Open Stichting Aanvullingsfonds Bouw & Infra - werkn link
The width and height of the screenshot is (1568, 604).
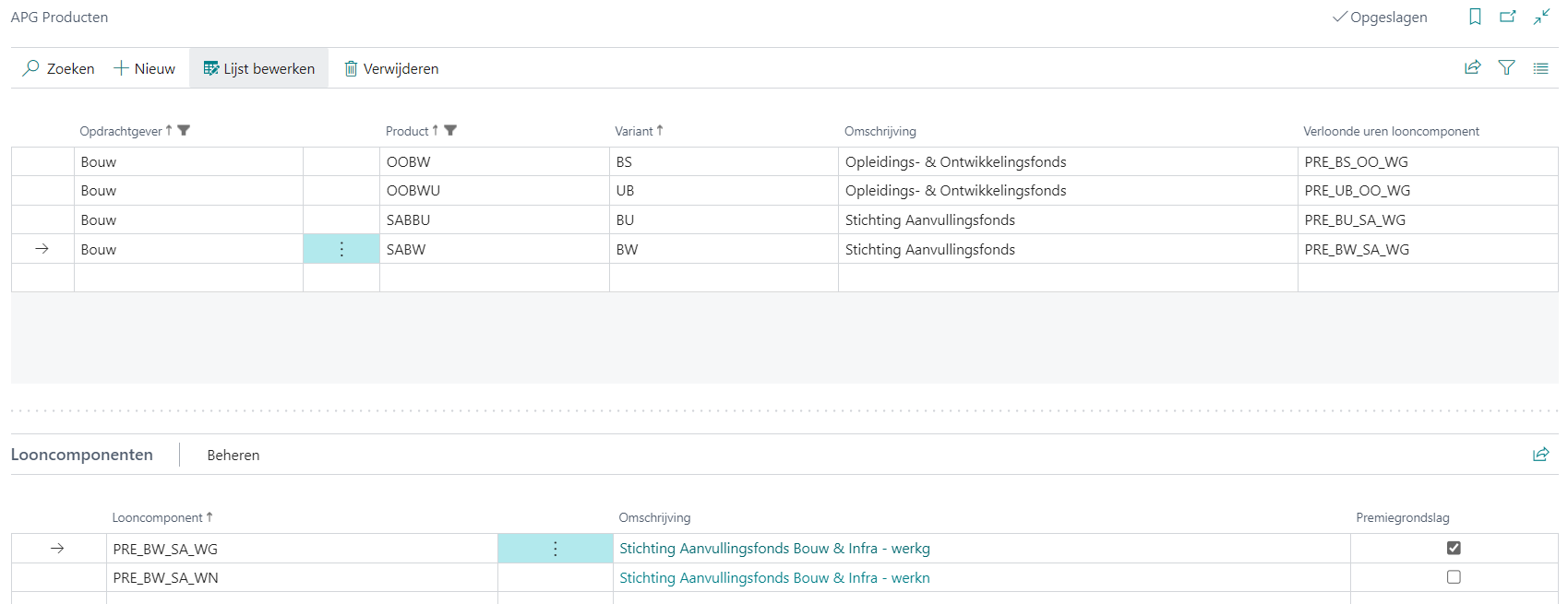pyautogui.click(x=774, y=578)
